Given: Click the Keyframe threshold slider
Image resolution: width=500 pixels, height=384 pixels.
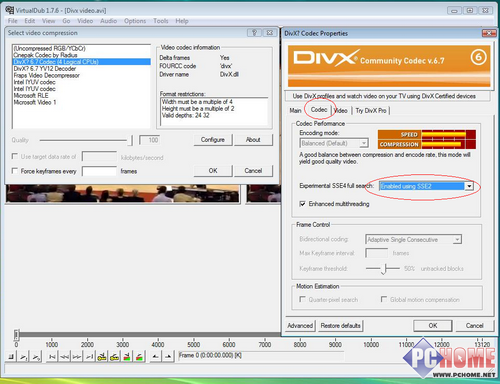Looking at the screenshot, I should point(384,269).
